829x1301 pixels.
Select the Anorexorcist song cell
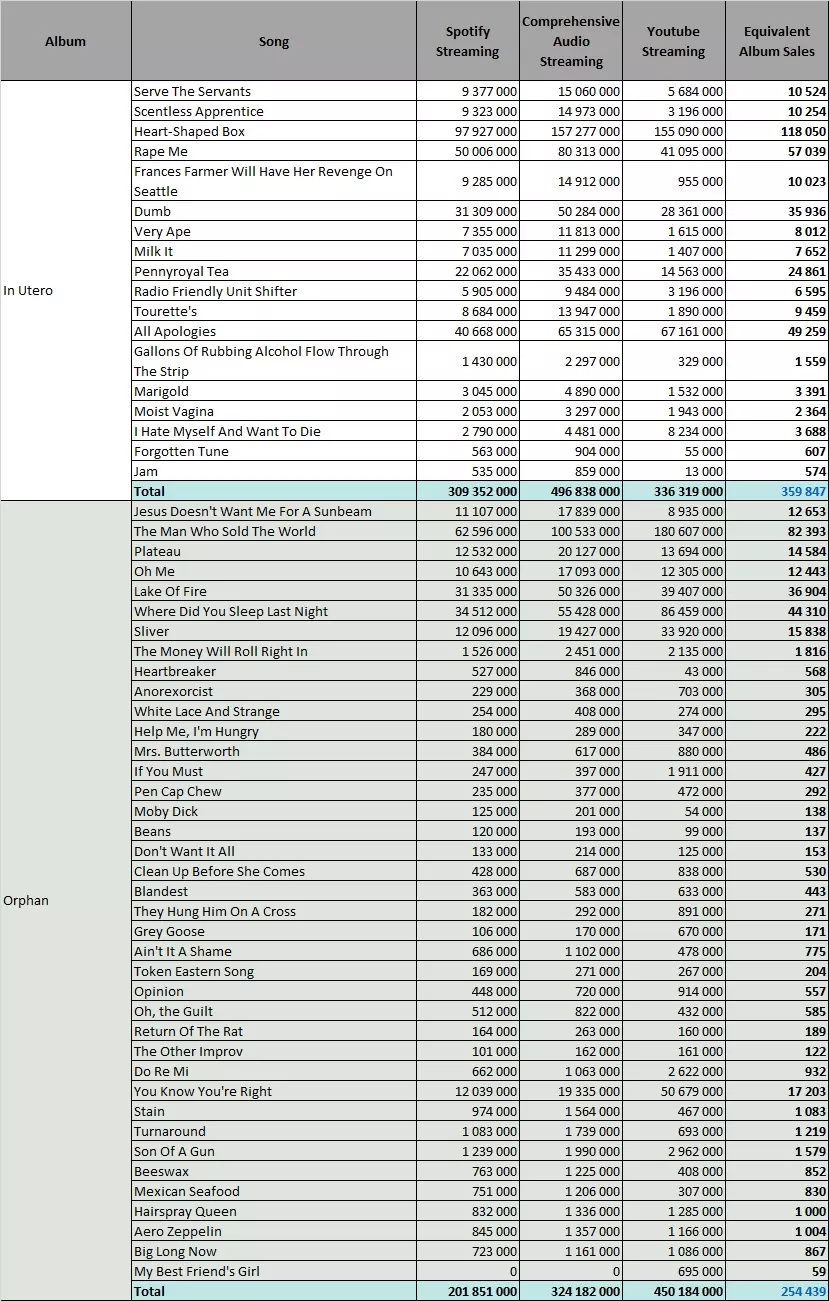(x=274, y=691)
